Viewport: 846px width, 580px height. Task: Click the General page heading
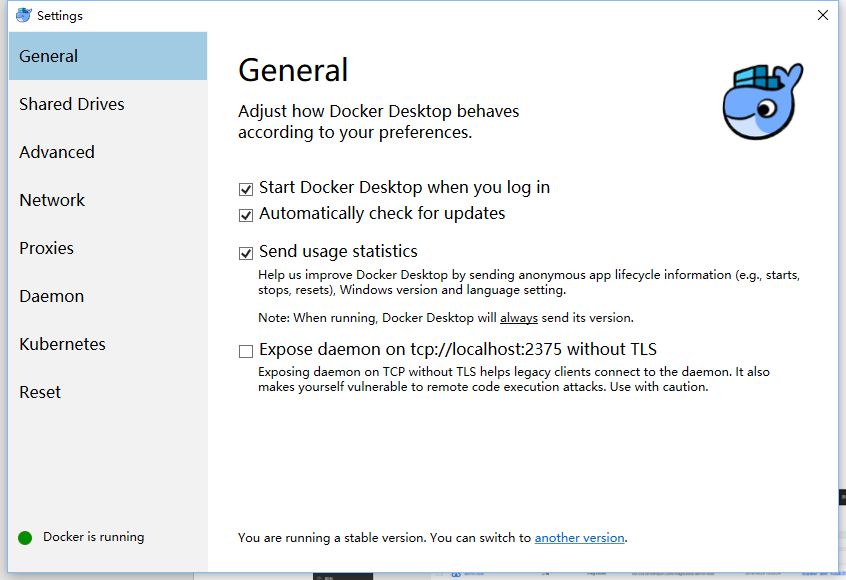click(x=294, y=70)
